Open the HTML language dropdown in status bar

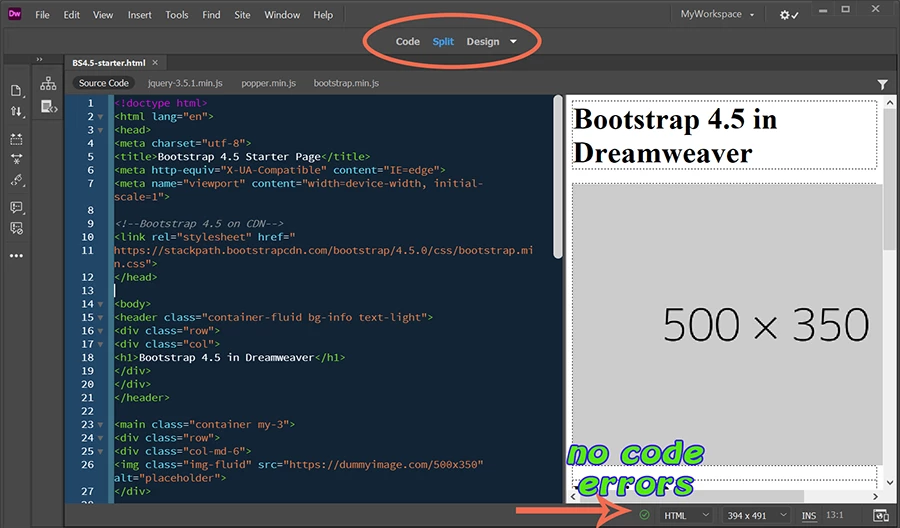pos(687,515)
